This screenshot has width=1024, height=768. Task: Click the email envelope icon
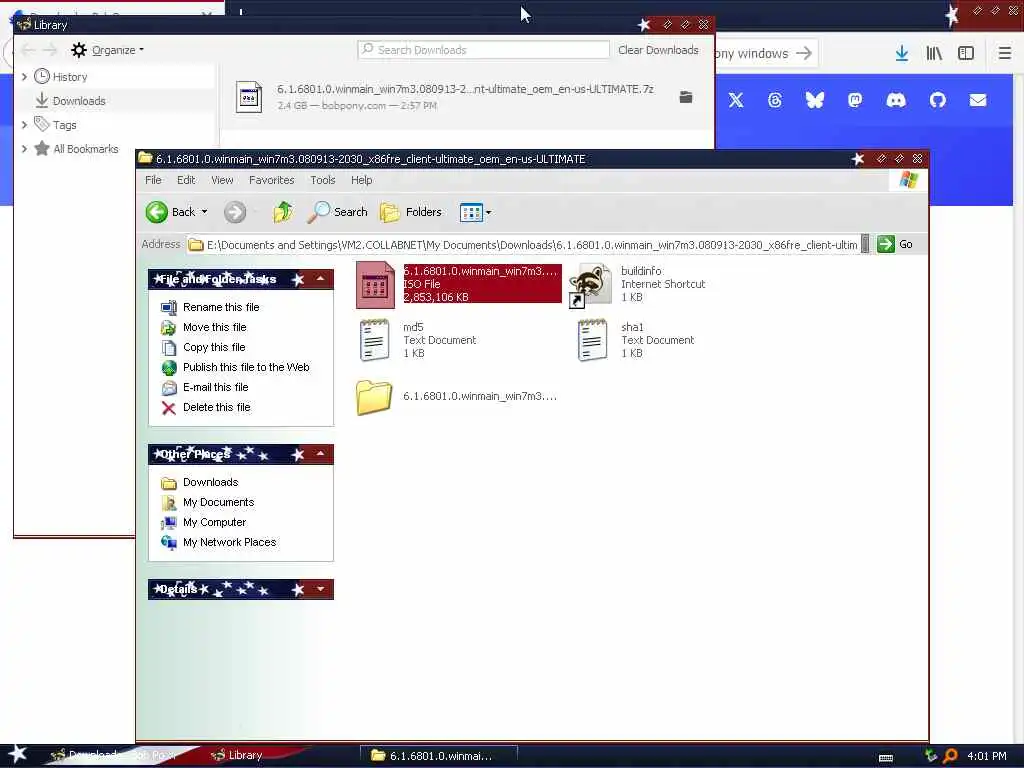point(978,100)
